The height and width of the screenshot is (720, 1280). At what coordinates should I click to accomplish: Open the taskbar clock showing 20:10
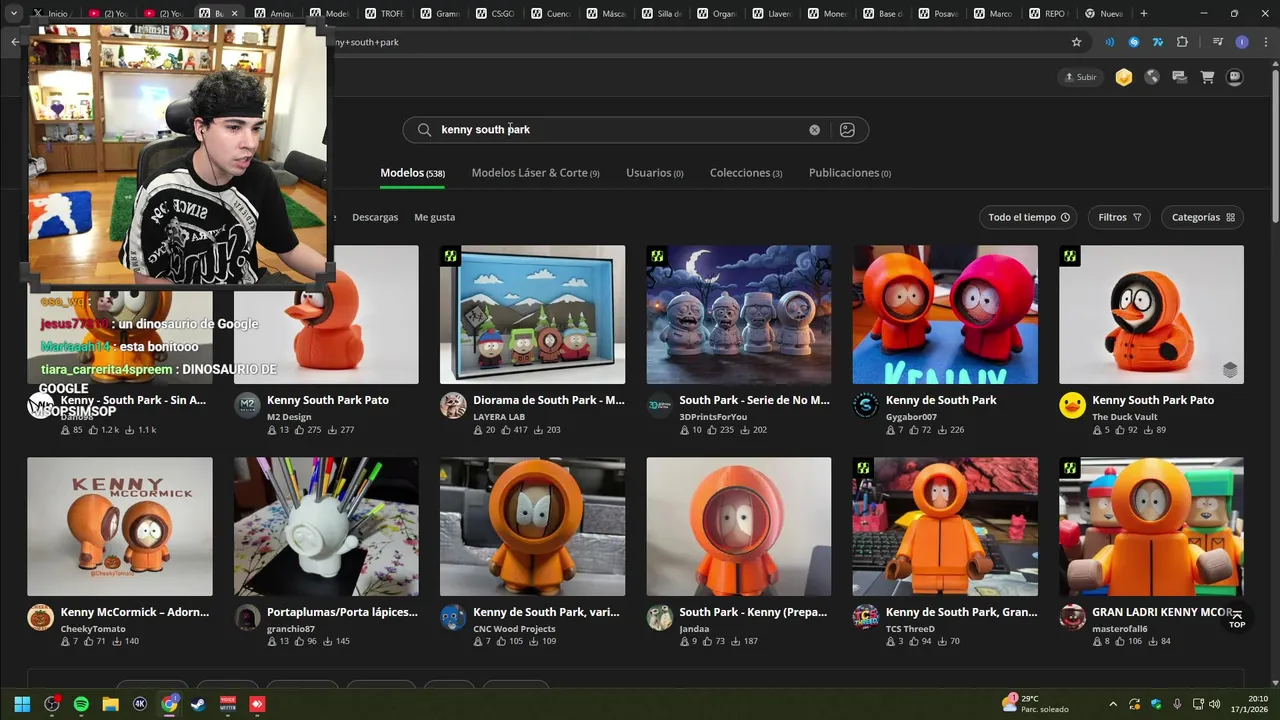point(1250,704)
